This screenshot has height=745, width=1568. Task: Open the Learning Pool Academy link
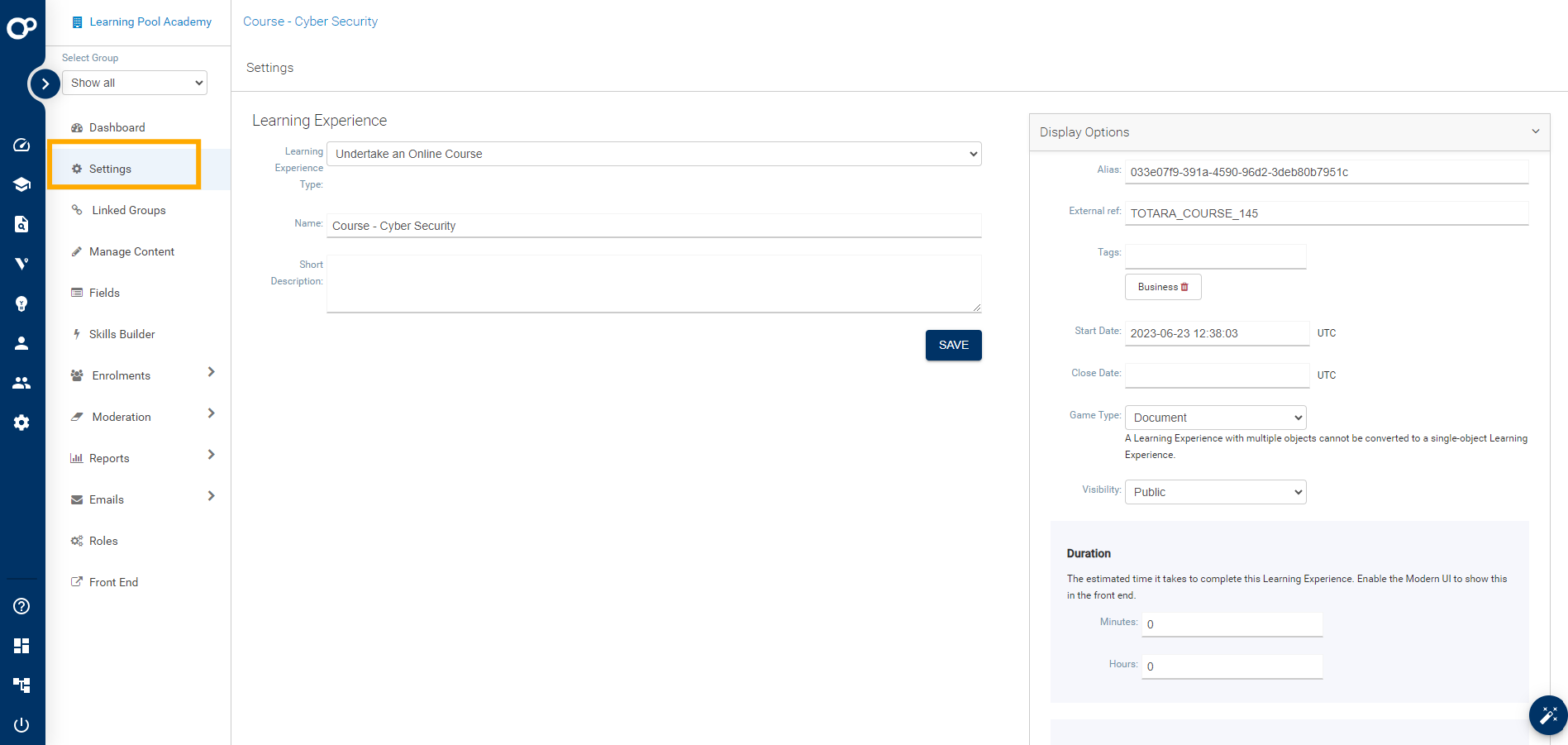(150, 21)
